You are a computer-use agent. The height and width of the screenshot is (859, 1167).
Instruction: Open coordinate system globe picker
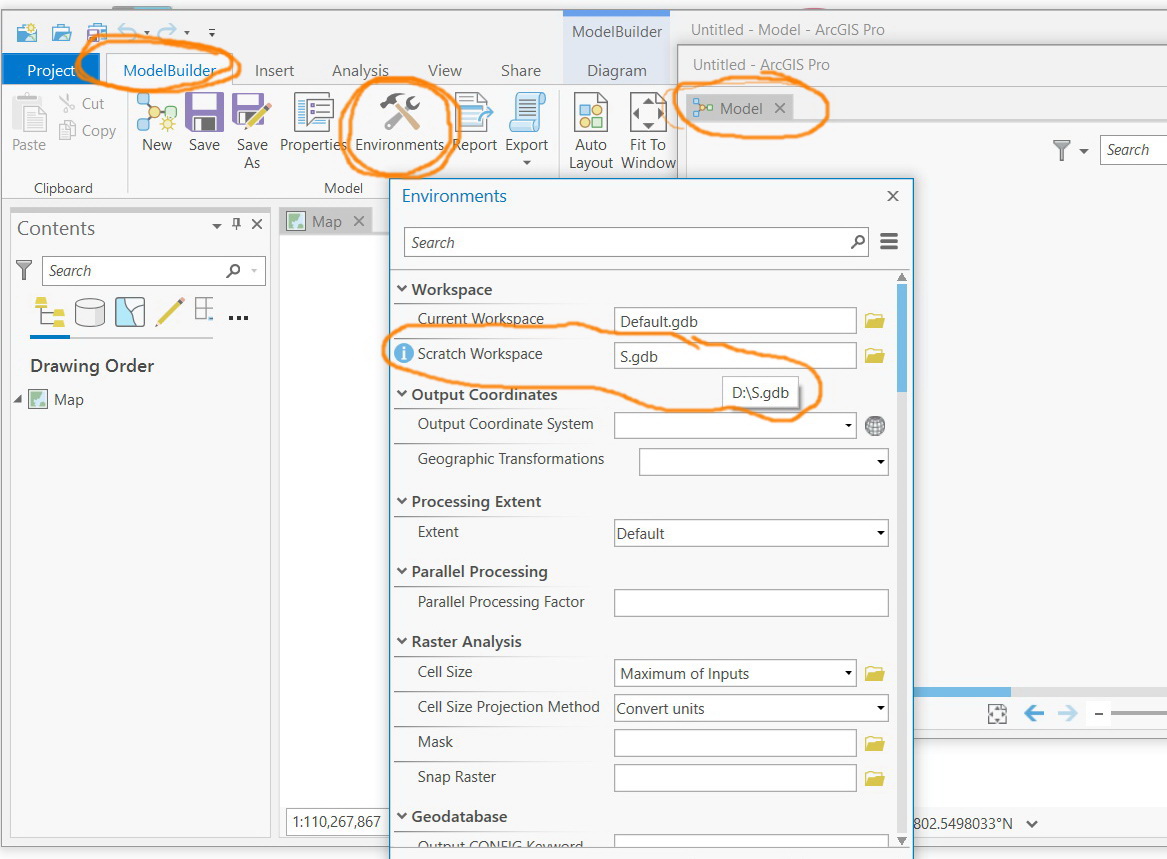(x=875, y=426)
